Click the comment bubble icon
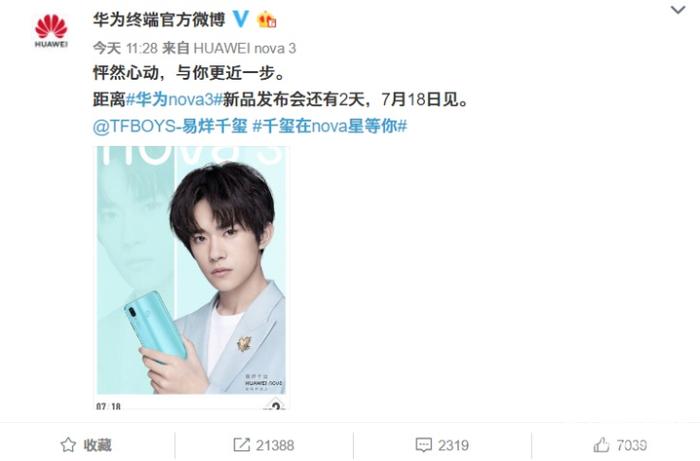This screenshot has height=461, width=700. coord(423,444)
